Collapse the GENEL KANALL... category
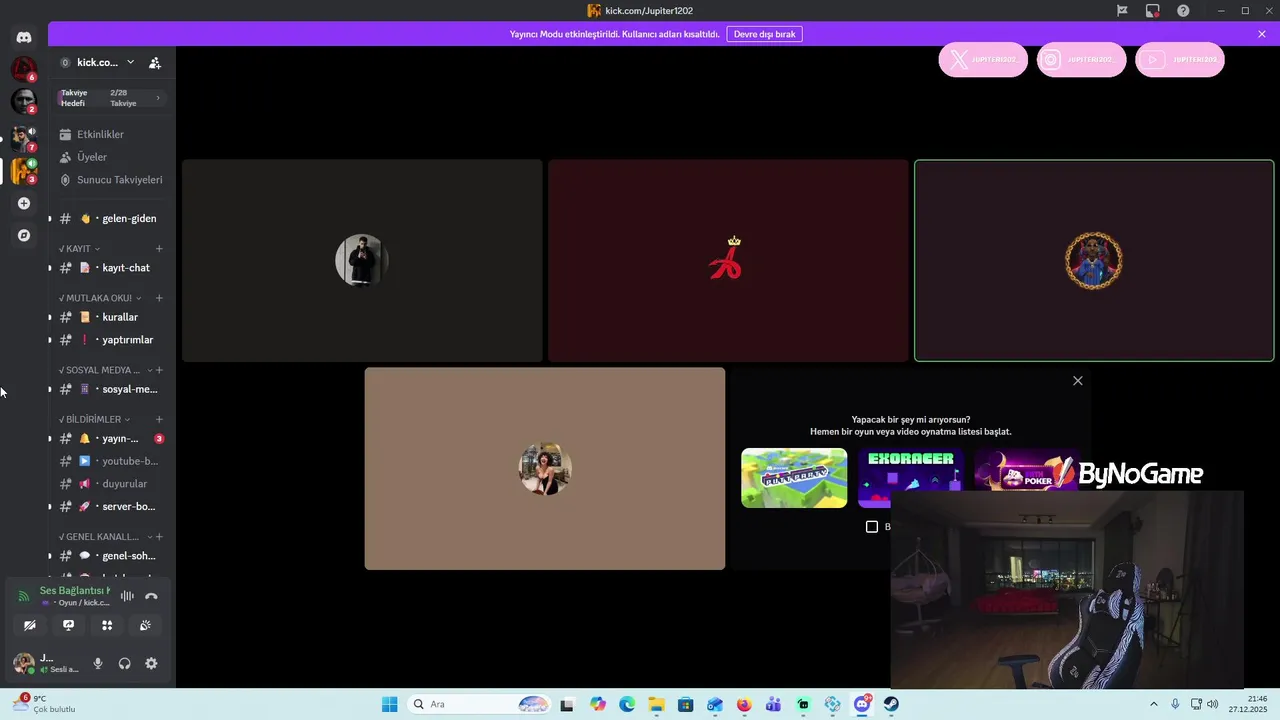This screenshot has width=1280, height=720. click(x=103, y=537)
